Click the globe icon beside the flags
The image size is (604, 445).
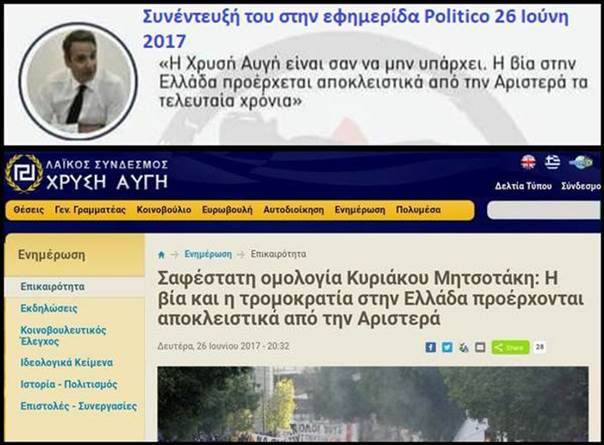tap(581, 162)
